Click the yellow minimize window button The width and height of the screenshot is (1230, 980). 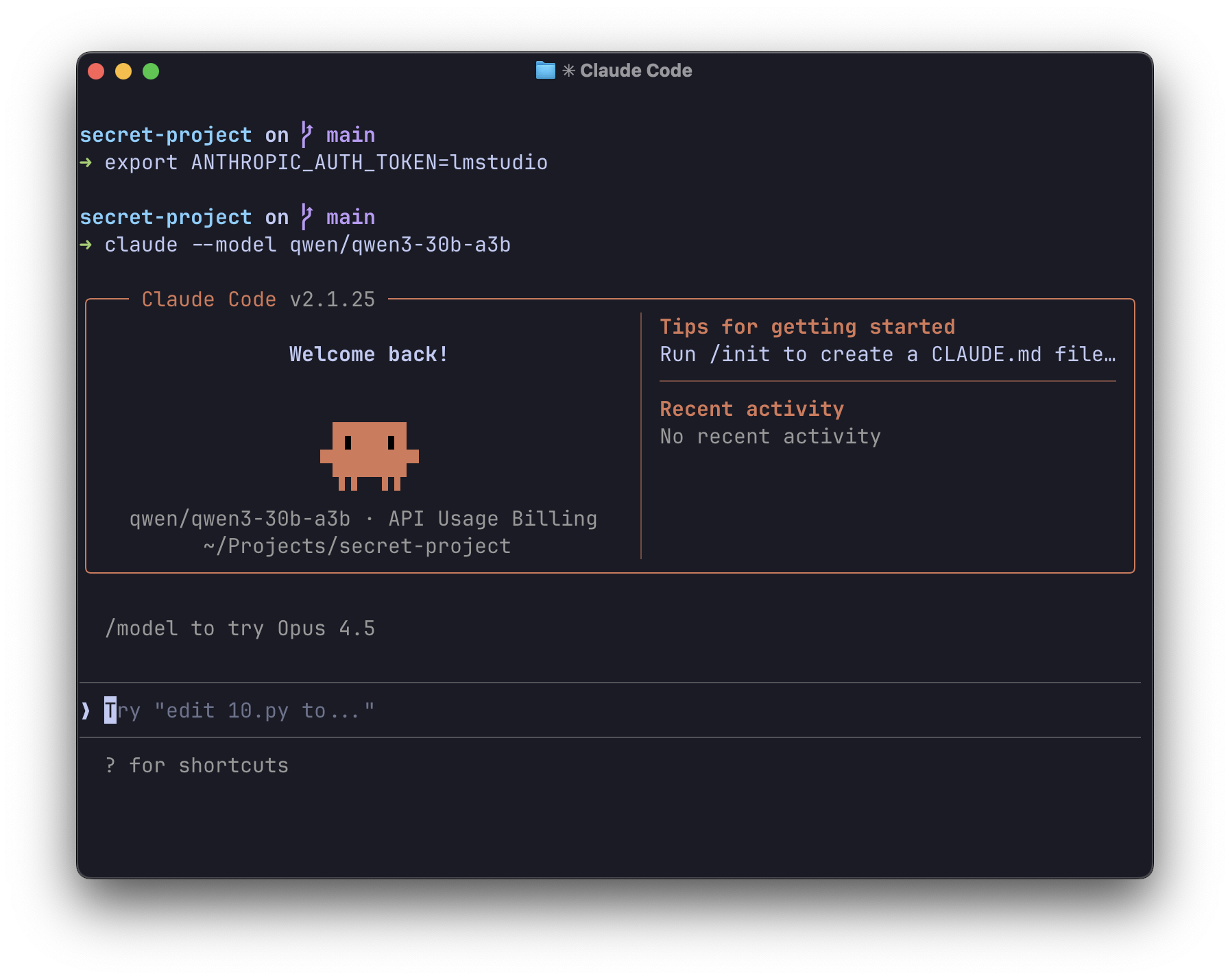point(123,71)
